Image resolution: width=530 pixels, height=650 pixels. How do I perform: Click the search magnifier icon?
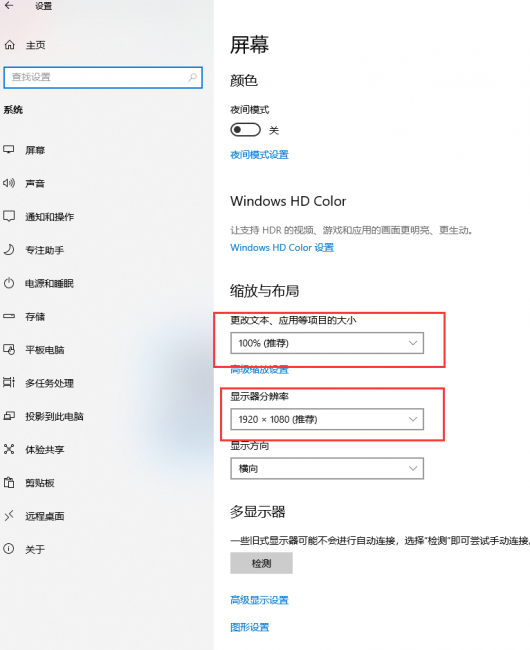(x=192, y=77)
